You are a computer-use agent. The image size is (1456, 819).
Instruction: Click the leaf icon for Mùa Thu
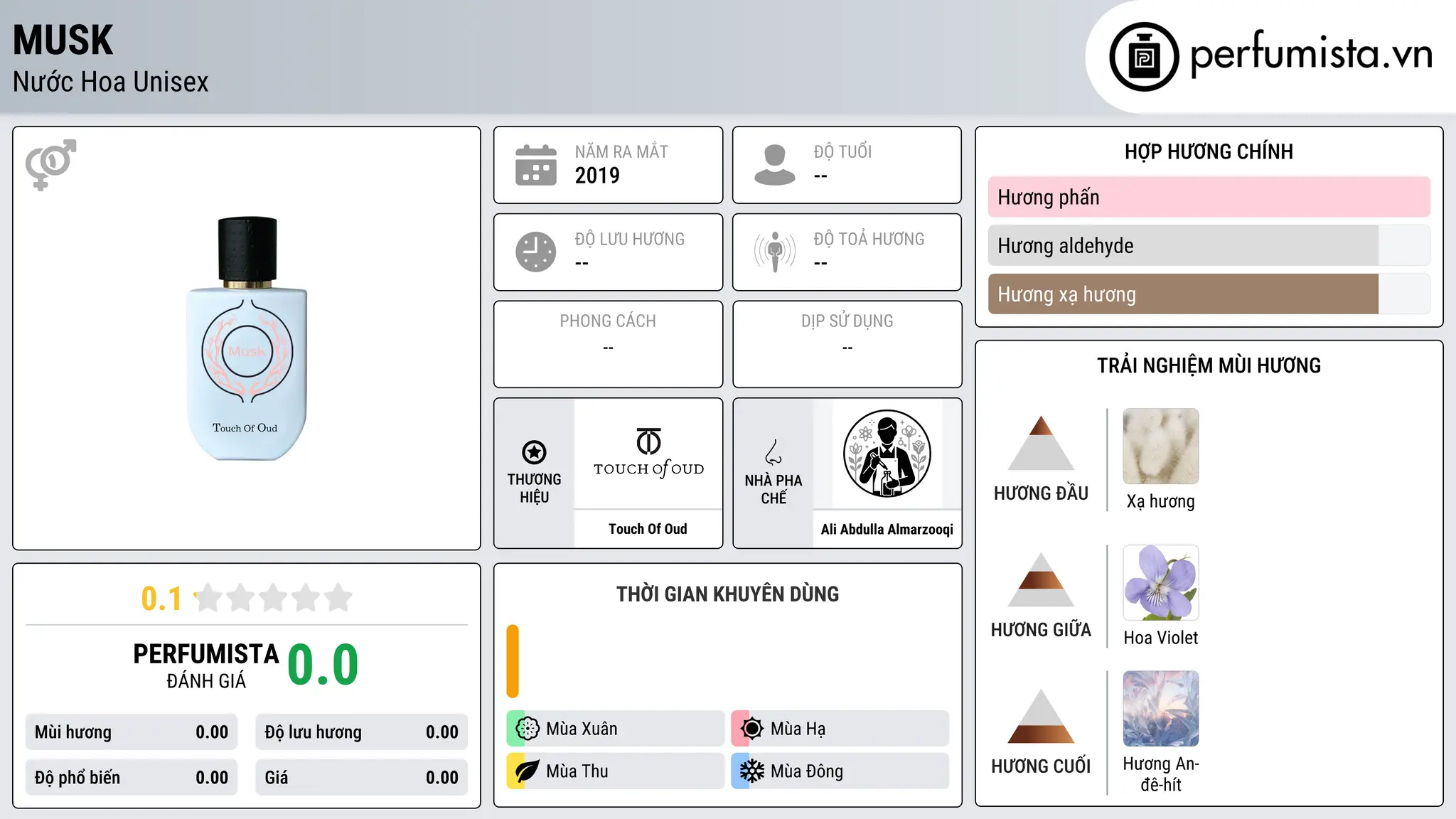(528, 771)
